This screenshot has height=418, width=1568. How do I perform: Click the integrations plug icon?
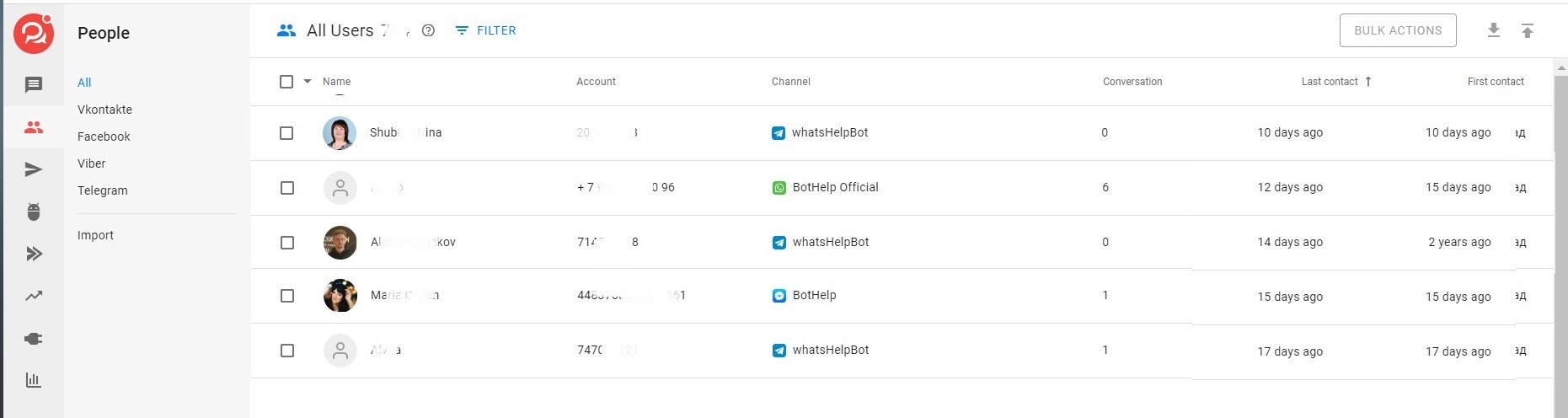point(34,339)
